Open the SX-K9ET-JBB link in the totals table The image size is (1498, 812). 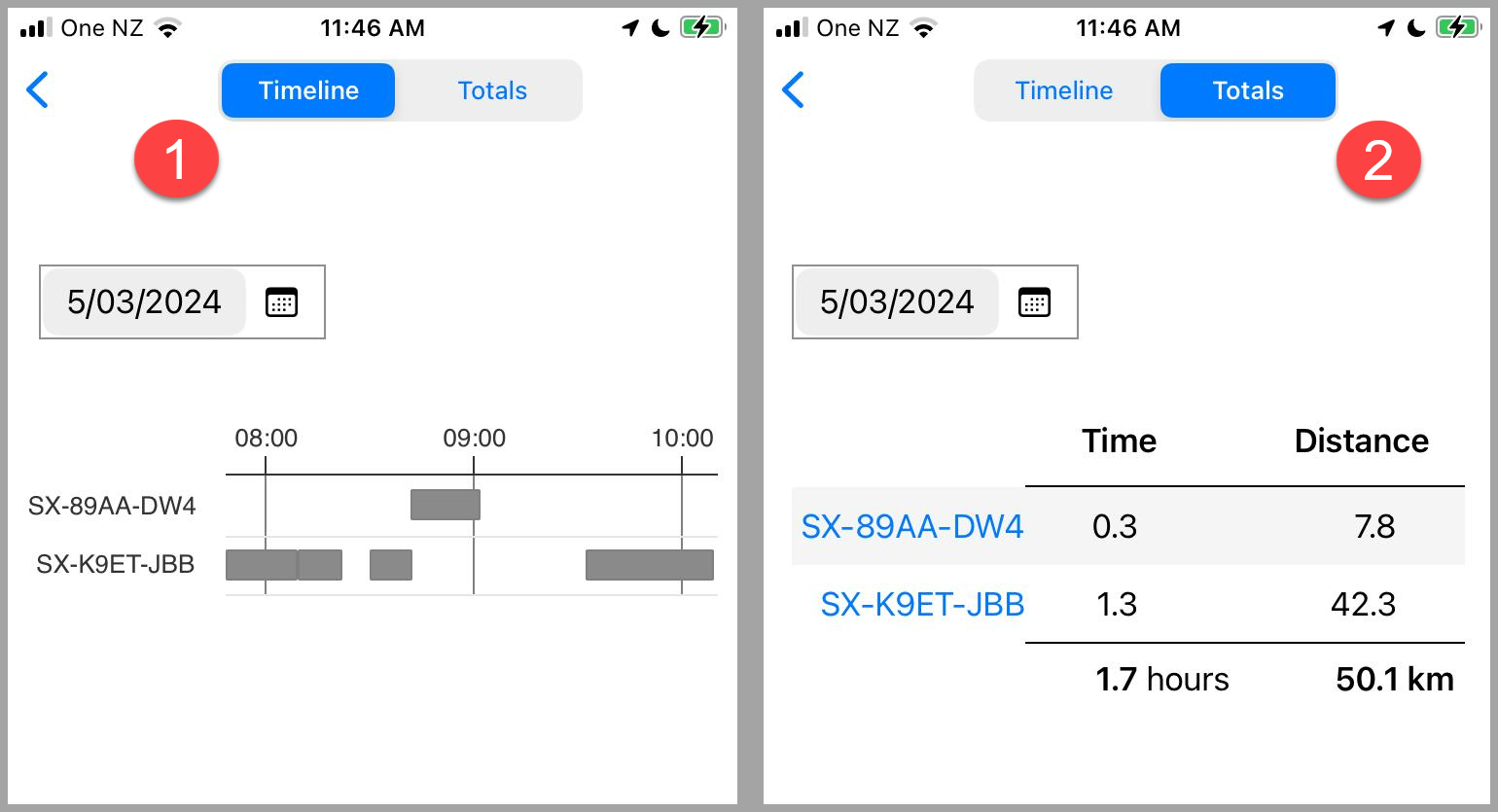tap(922, 605)
